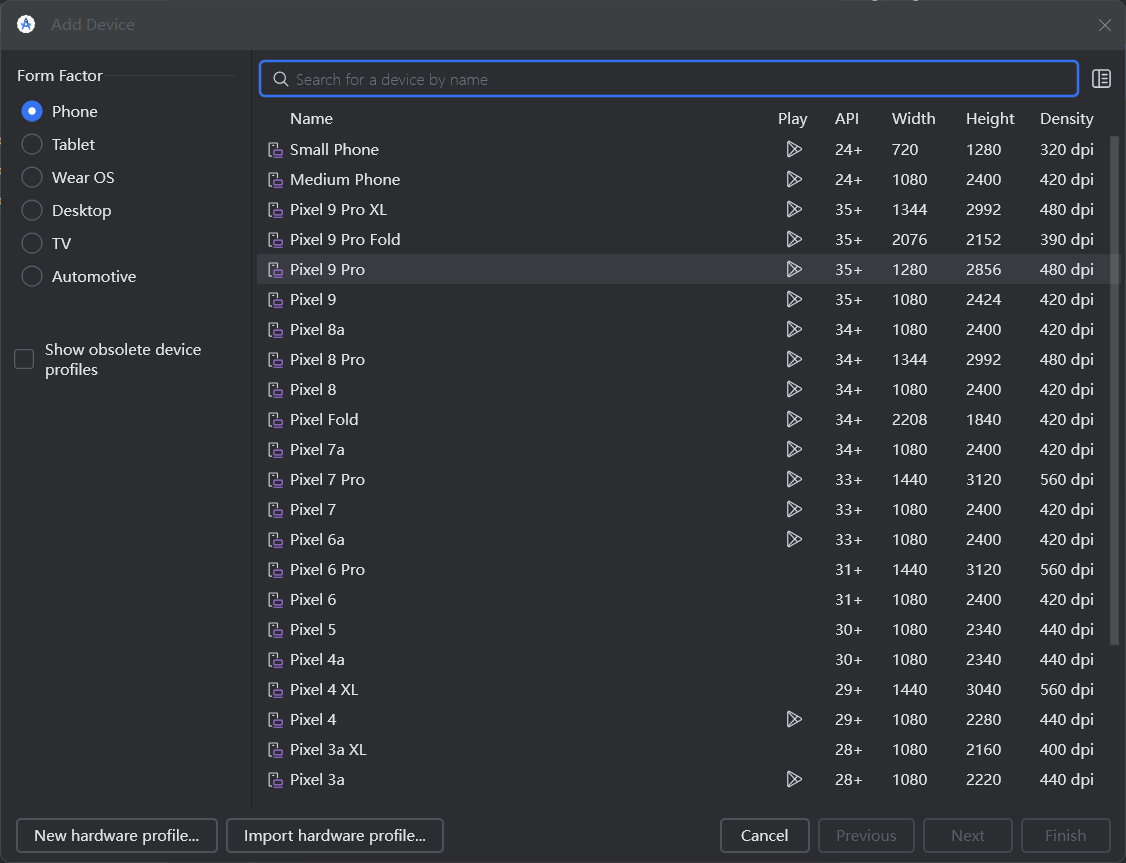The height and width of the screenshot is (863, 1126).
Task: Click the device icon beside Pixel 6 Pro
Action: pyautogui.click(x=275, y=569)
